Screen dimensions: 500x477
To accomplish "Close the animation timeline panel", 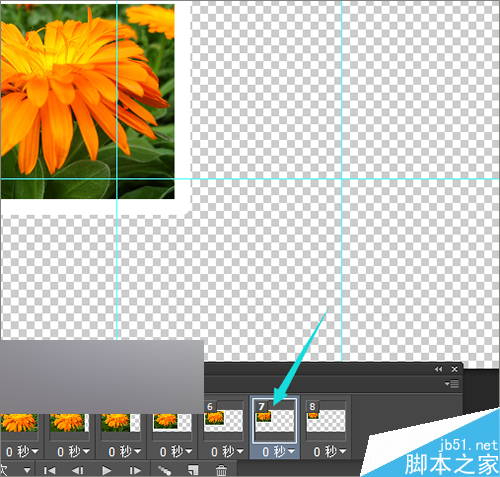I will pos(454,369).
